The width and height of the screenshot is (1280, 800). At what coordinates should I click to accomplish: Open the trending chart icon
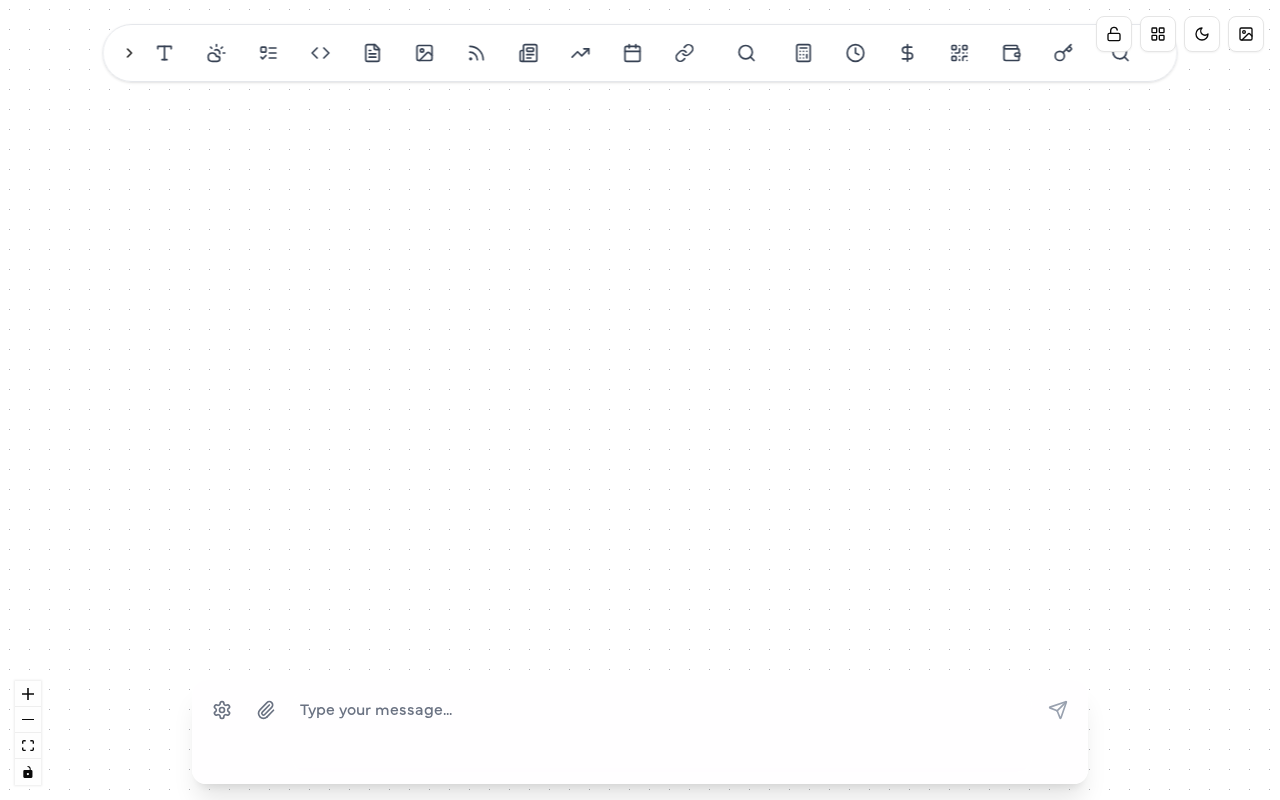[x=580, y=53]
